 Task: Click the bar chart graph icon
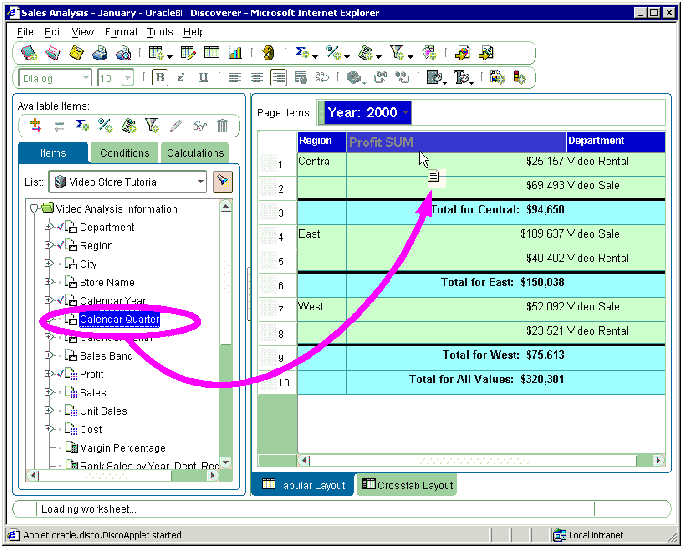pos(235,53)
